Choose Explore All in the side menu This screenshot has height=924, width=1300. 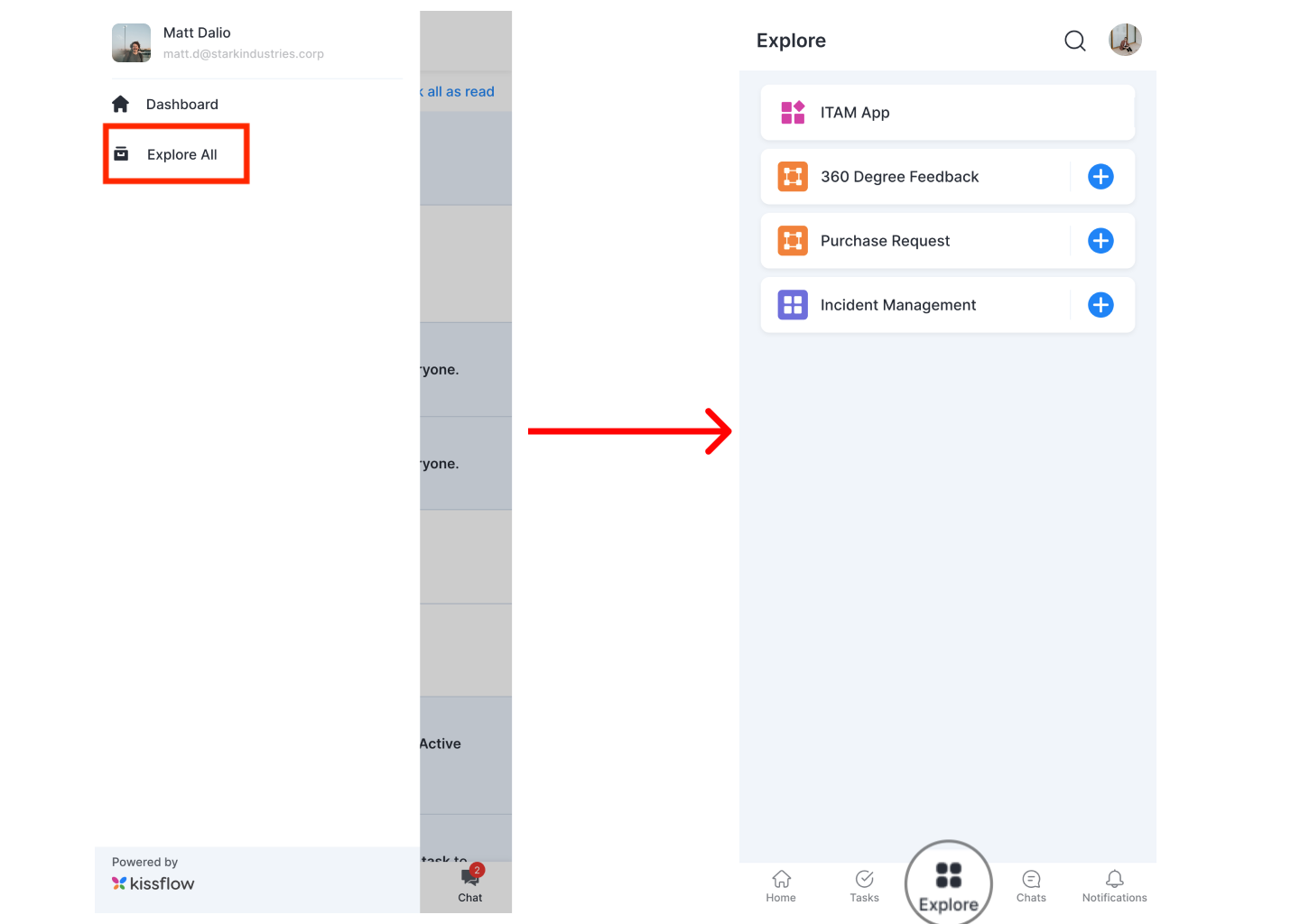tap(182, 155)
